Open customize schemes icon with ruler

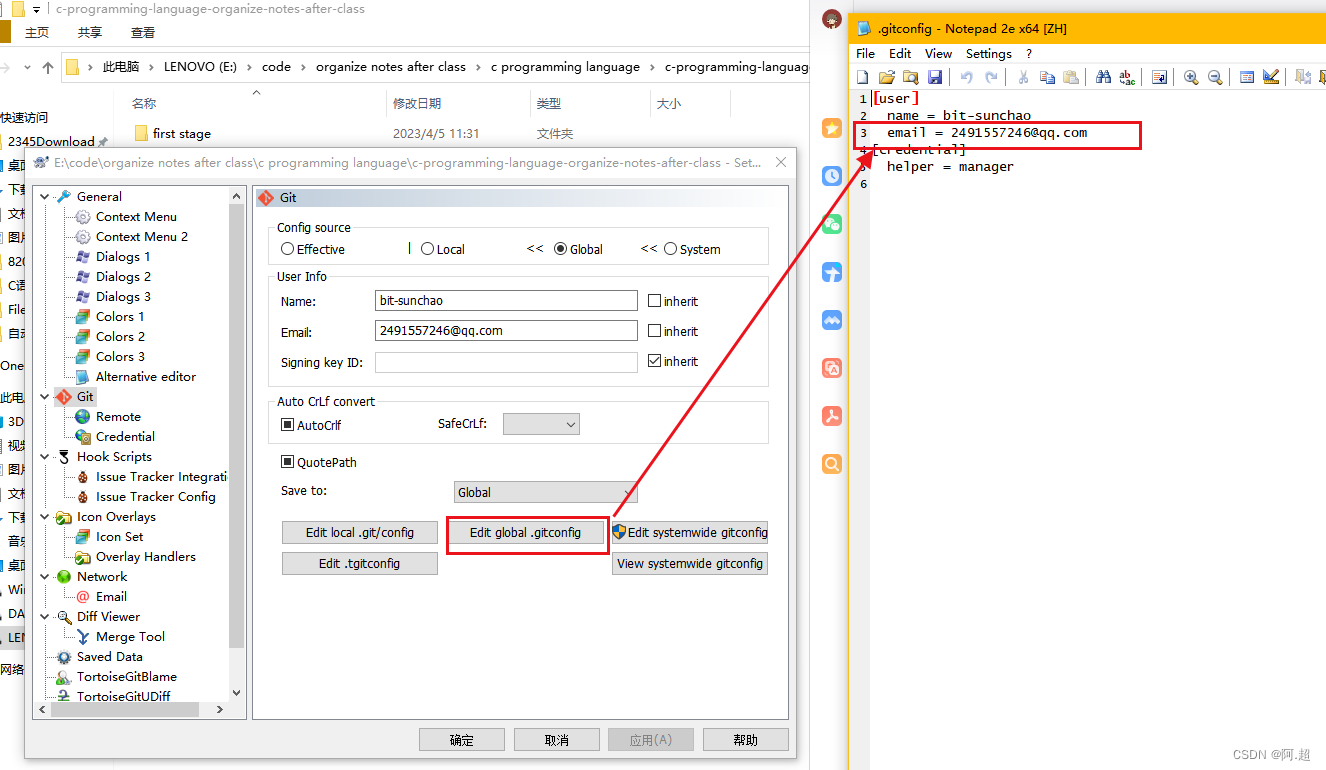(1271, 77)
